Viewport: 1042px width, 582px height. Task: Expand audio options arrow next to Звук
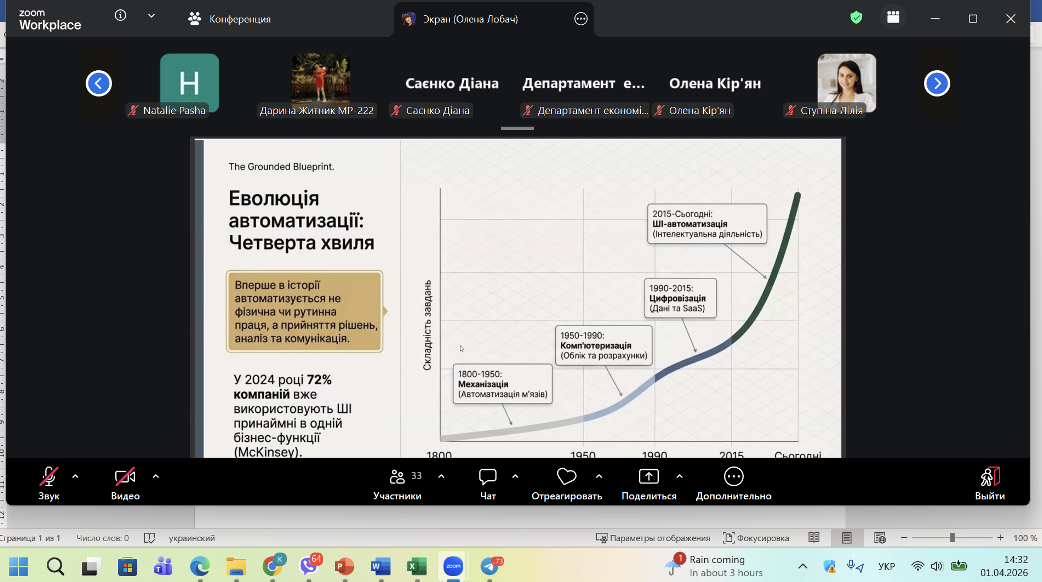76,476
